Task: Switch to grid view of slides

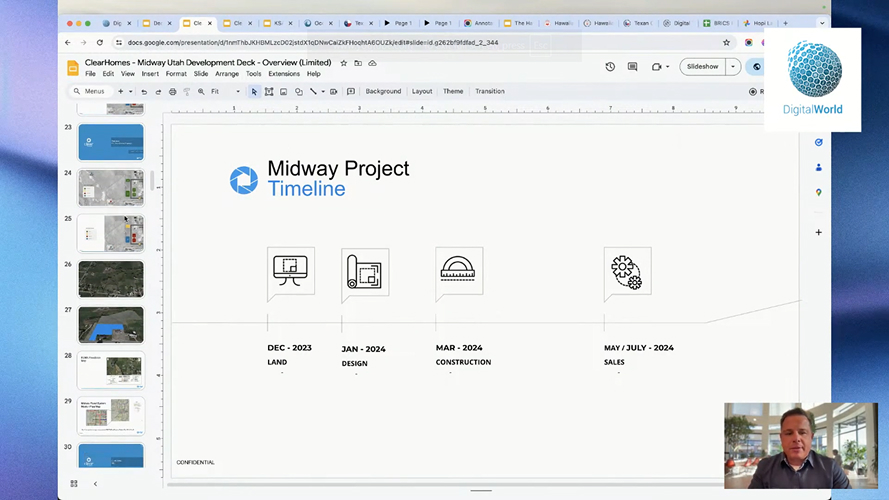Action: [74, 484]
